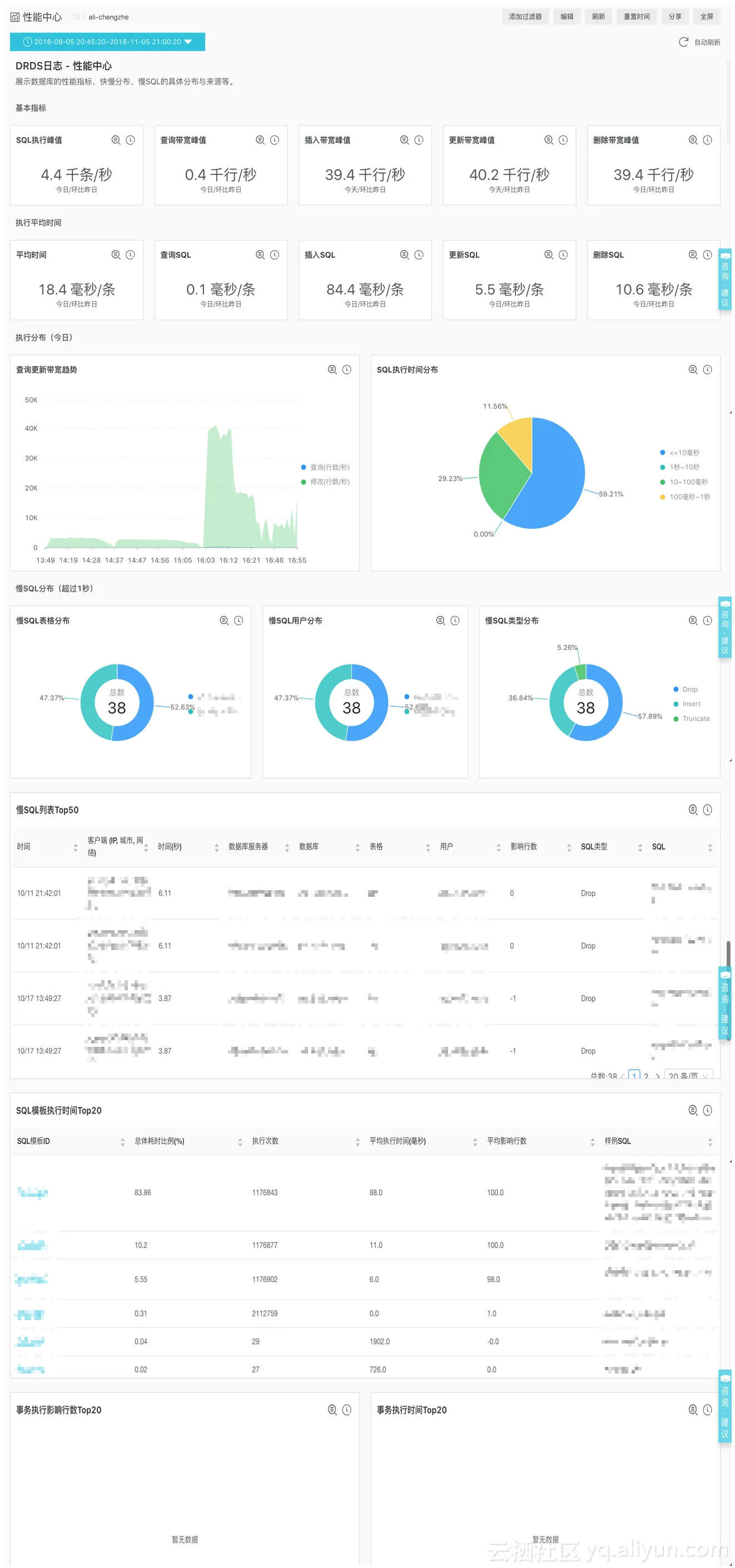Click the 咨询·建议 feedback tab beside 删除SQL card
Viewport: 735px width, 1568px height.
point(725,279)
